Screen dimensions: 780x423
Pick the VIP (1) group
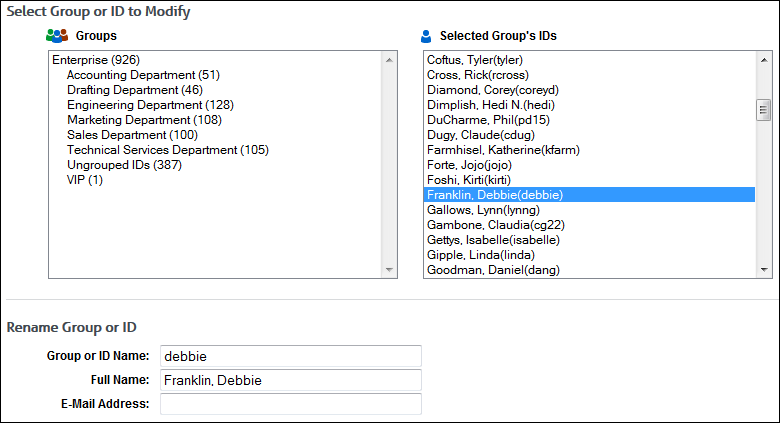pos(85,180)
